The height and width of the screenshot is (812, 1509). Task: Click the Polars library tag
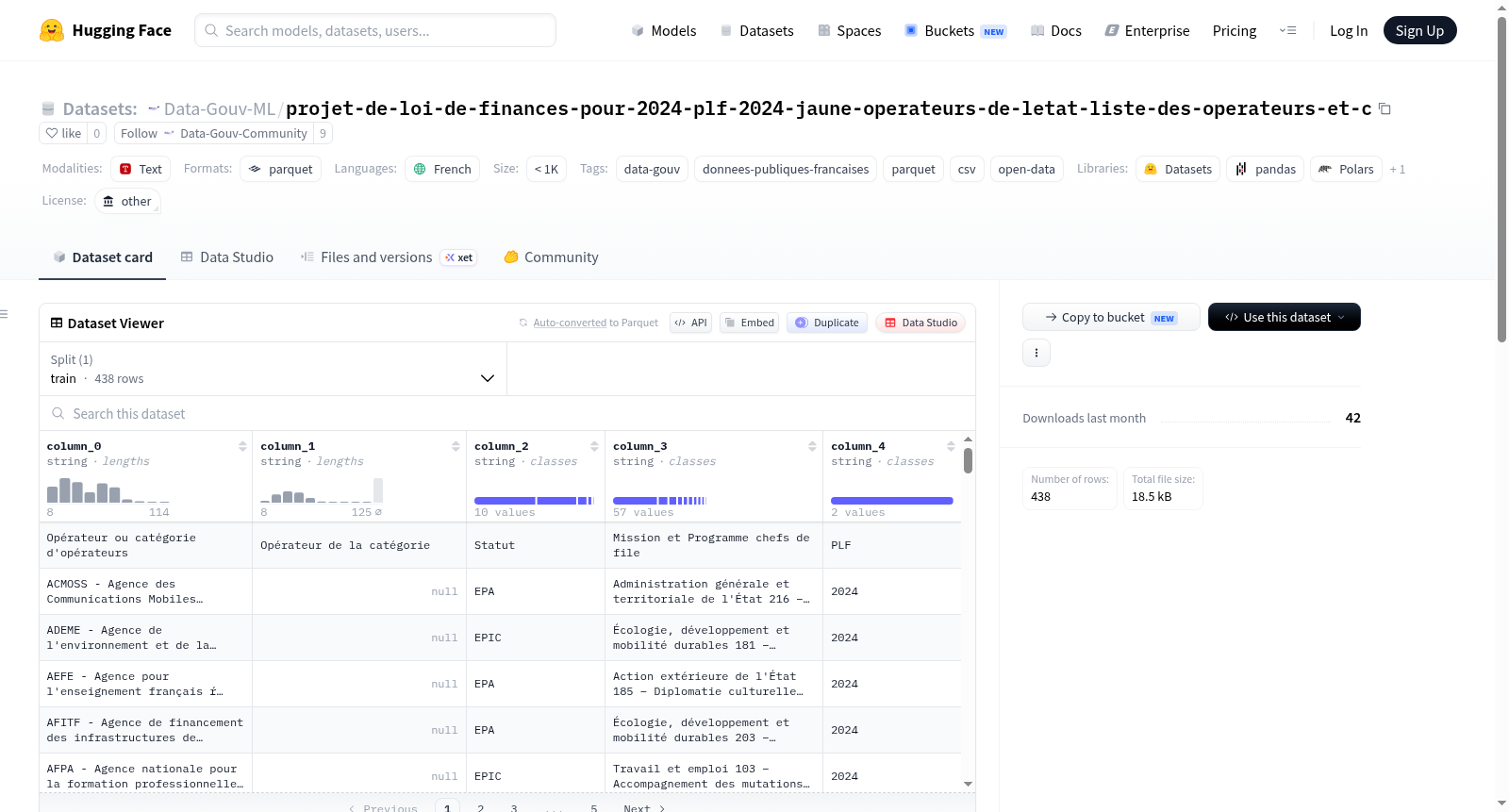pyautogui.click(x=1346, y=169)
